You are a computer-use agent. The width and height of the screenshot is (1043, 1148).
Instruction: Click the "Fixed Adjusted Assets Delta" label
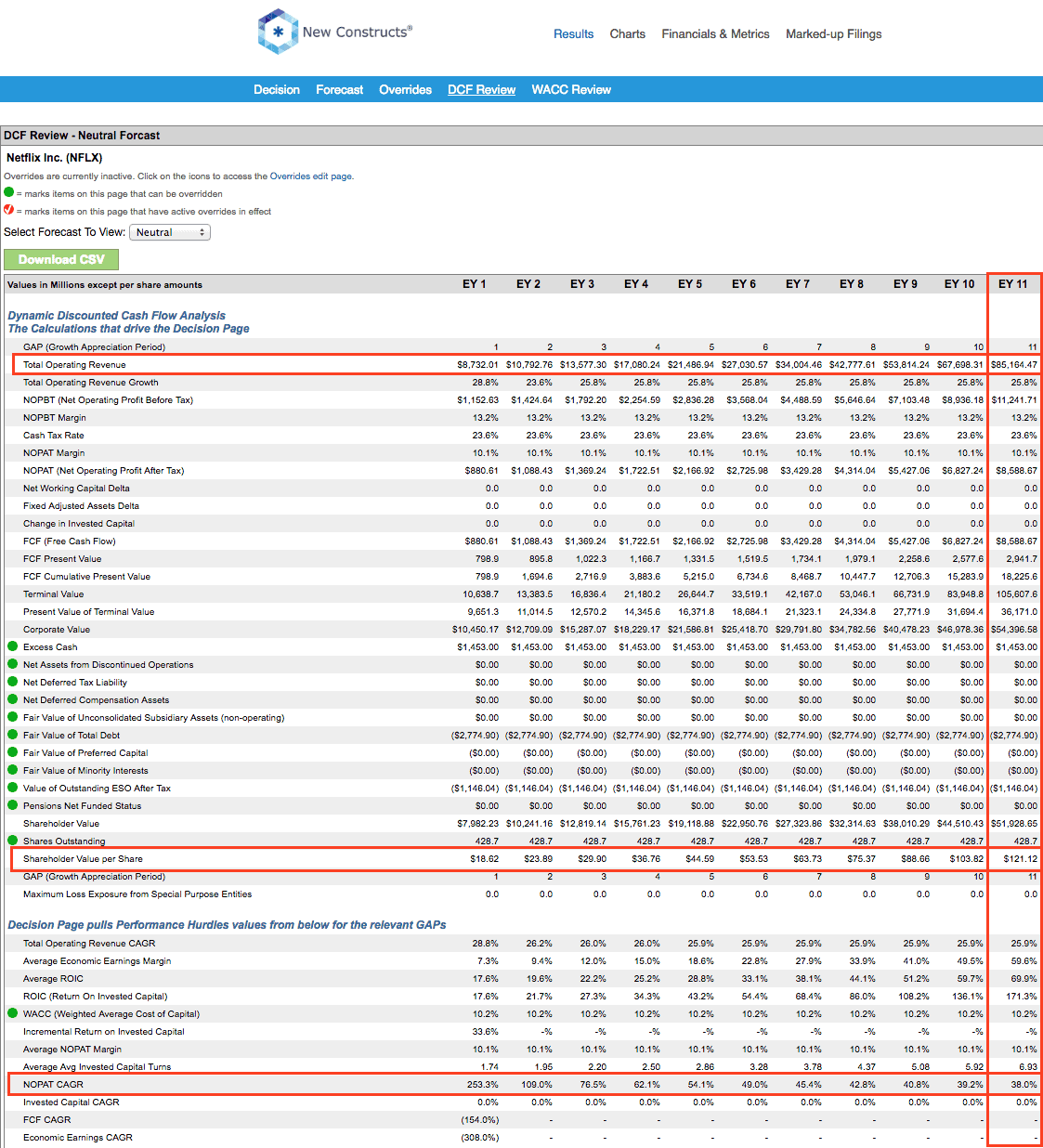pos(81,506)
